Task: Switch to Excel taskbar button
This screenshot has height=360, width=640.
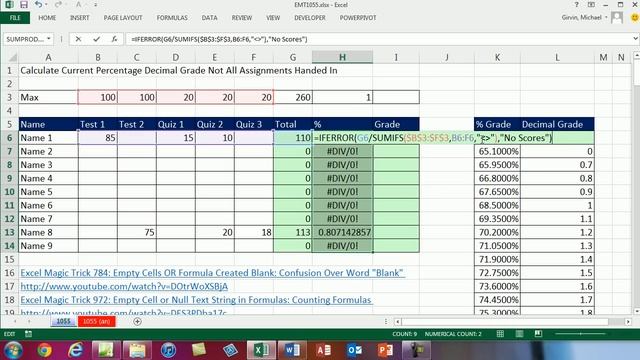Action: (261, 350)
